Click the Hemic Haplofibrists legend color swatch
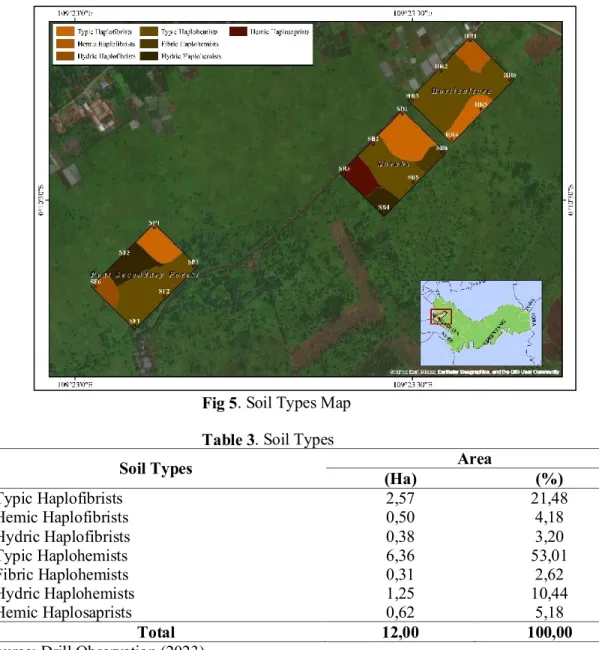Viewport: 599px width, 650px height. 65,44
